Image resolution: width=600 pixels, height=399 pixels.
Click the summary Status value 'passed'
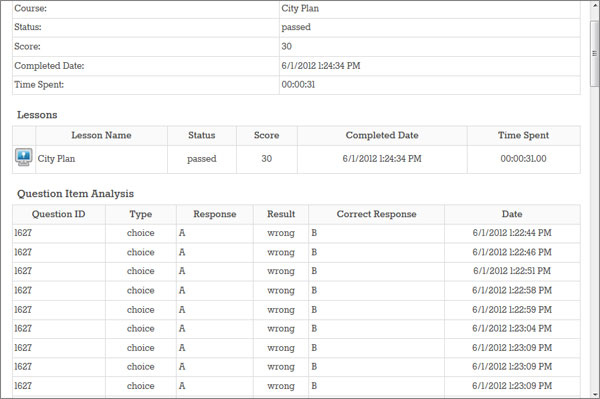pos(296,28)
